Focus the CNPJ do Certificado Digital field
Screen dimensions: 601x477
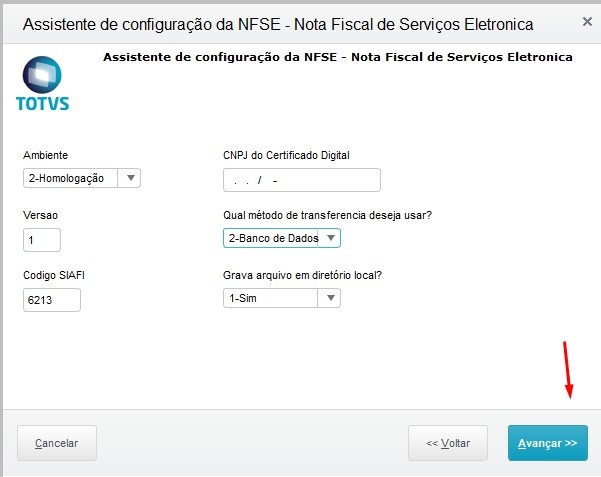301,180
